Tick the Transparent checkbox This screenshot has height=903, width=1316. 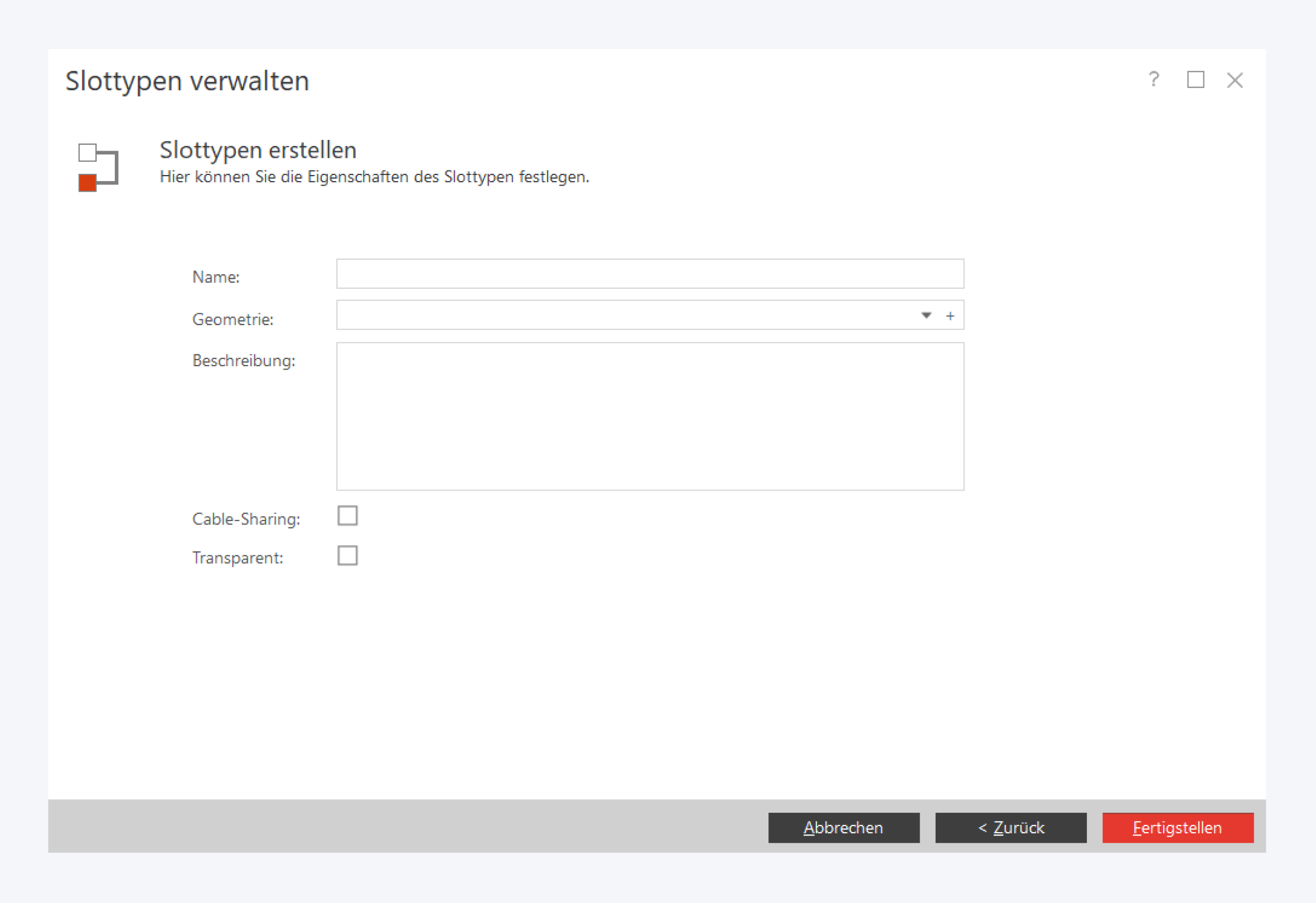[347, 555]
